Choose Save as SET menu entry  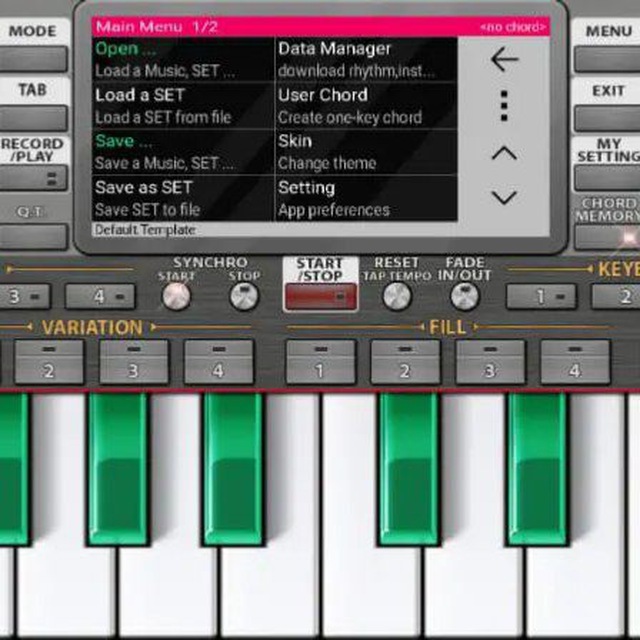pyautogui.click(x=183, y=198)
